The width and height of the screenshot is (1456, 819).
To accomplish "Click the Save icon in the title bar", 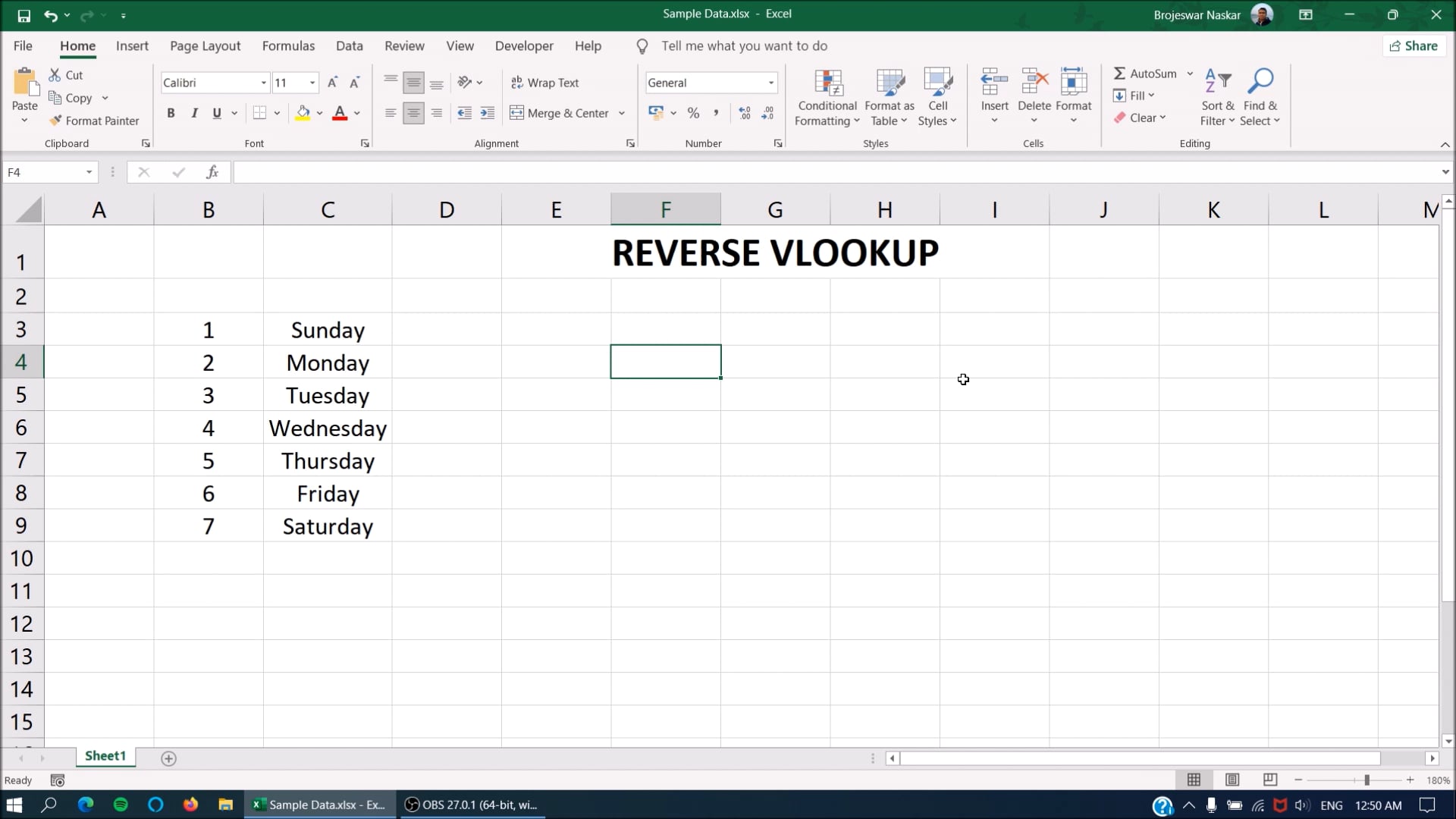I will 24,15.
